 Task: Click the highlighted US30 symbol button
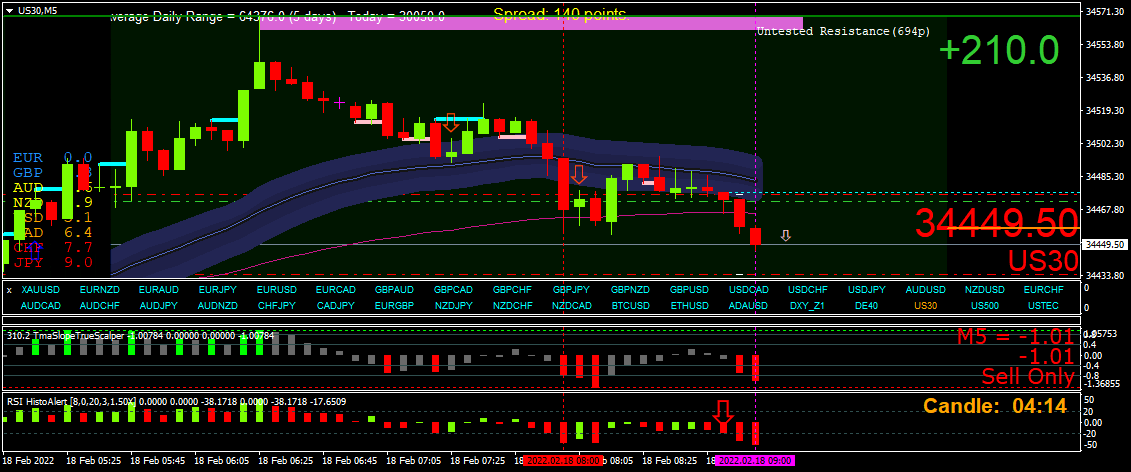926,305
